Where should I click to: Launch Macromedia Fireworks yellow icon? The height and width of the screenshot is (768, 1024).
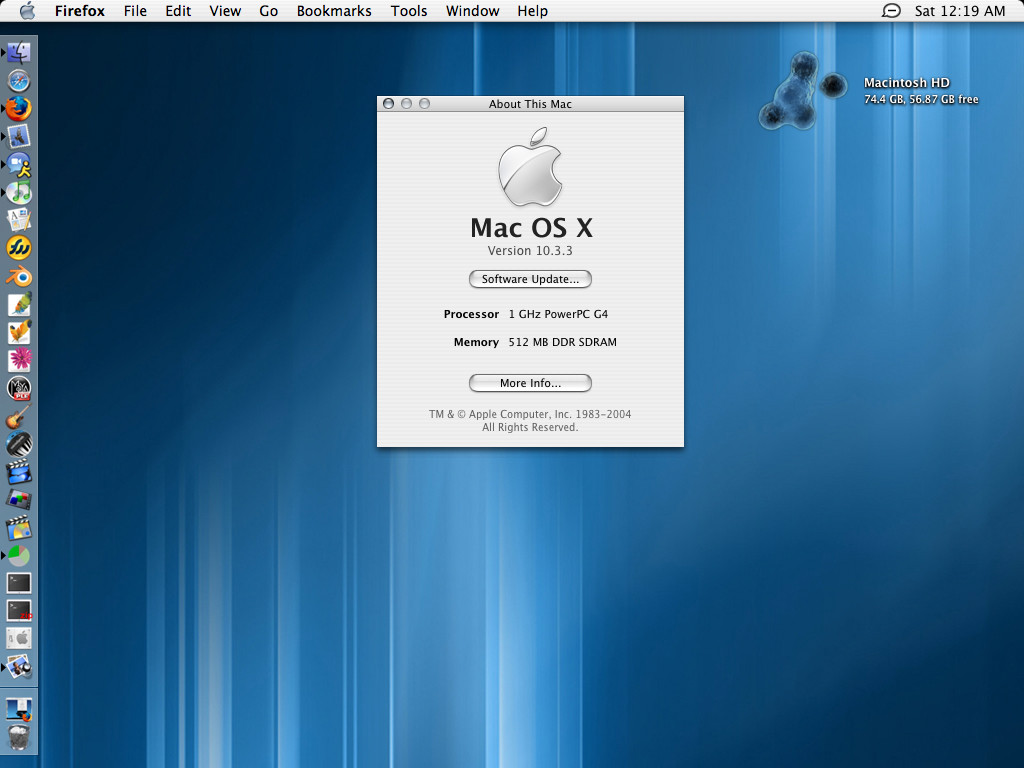[19, 248]
